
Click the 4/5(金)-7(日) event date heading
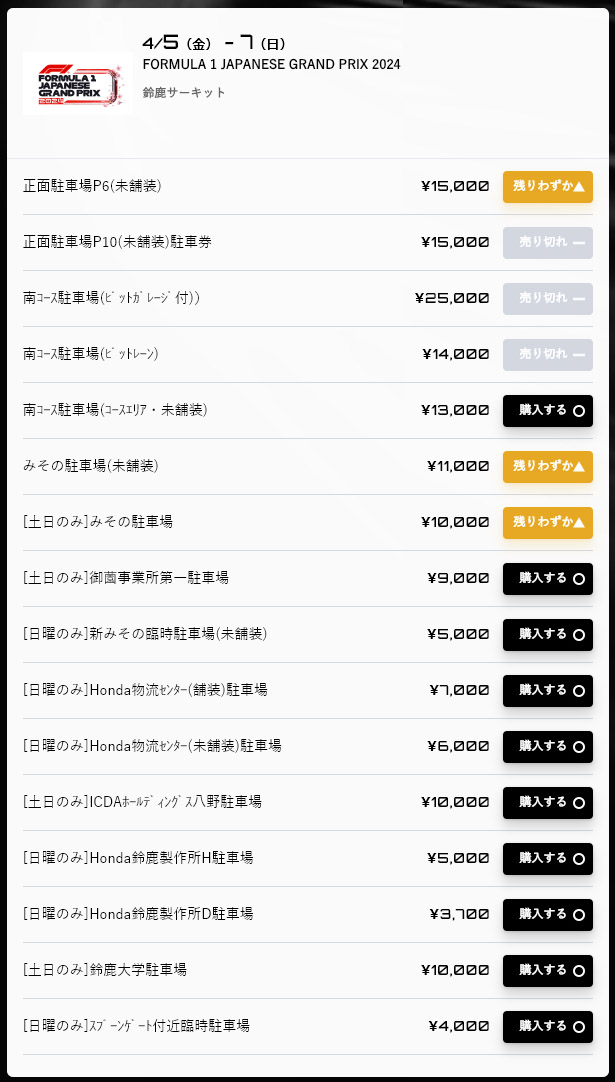pyautogui.click(x=210, y=42)
